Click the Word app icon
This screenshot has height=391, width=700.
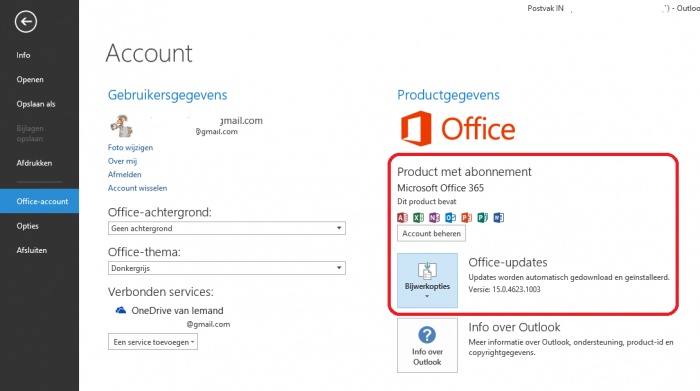(x=499, y=217)
